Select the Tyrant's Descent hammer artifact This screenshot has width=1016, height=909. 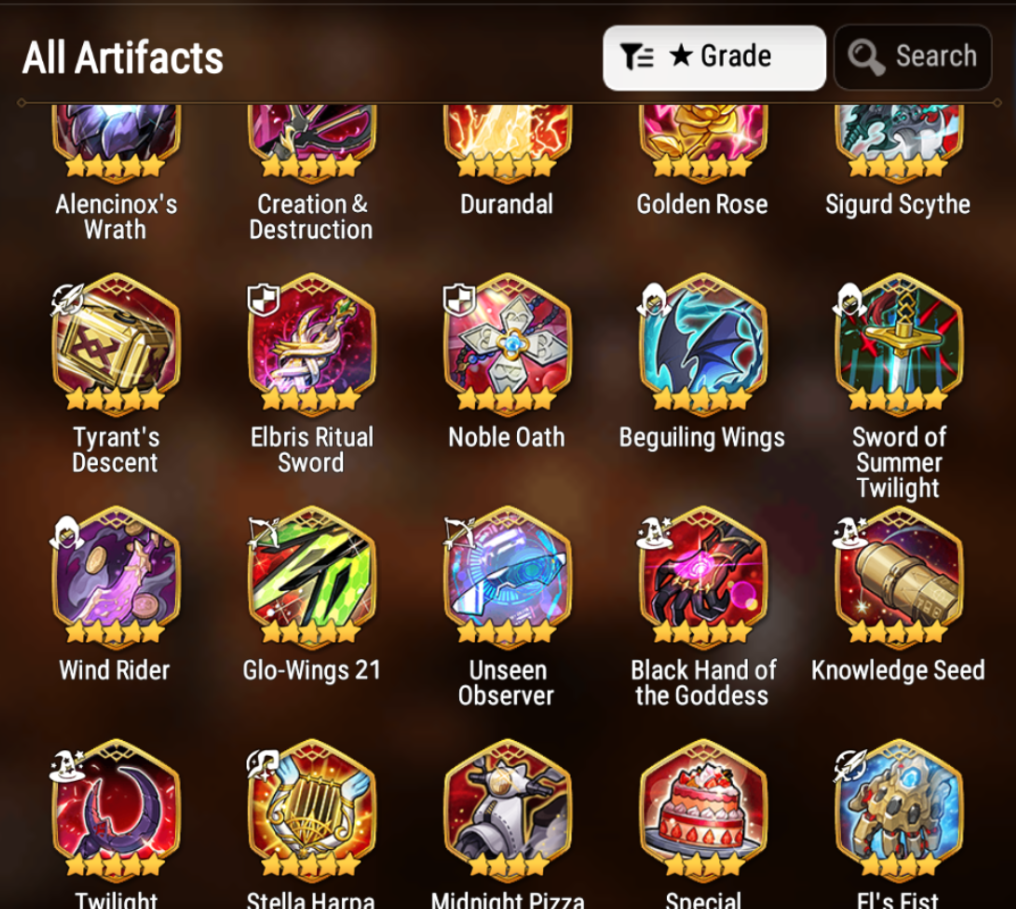116,341
